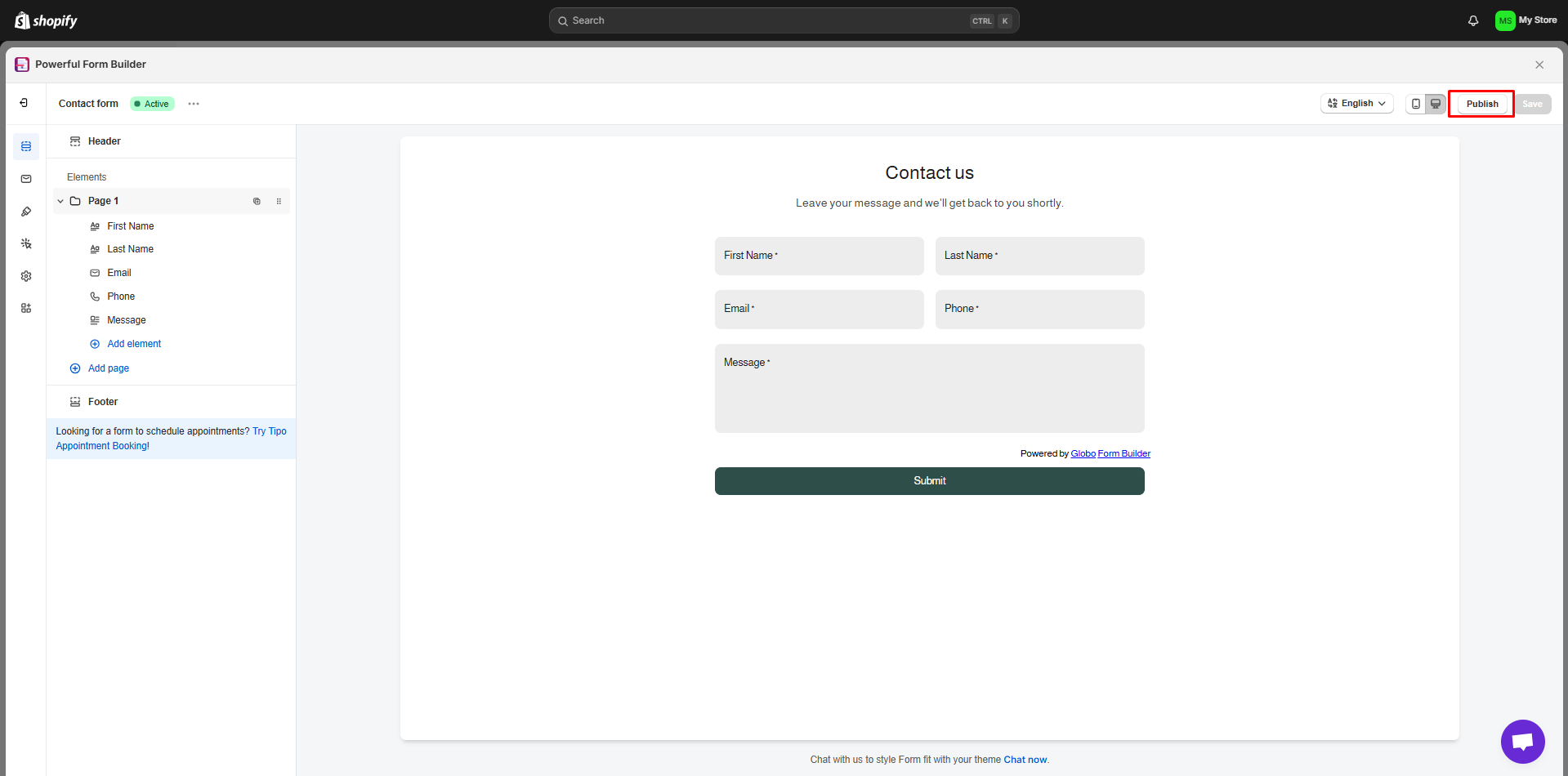
Task: Open the mail notifications sidebar icon
Action: pyautogui.click(x=26, y=179)
